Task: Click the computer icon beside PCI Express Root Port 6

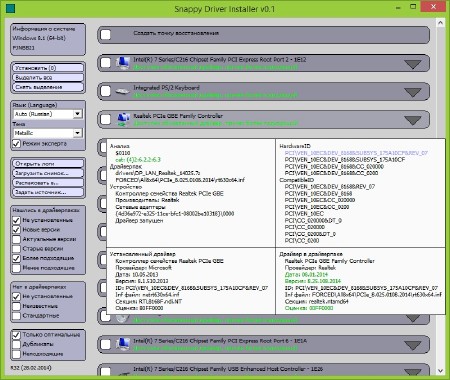Action: 123,344
